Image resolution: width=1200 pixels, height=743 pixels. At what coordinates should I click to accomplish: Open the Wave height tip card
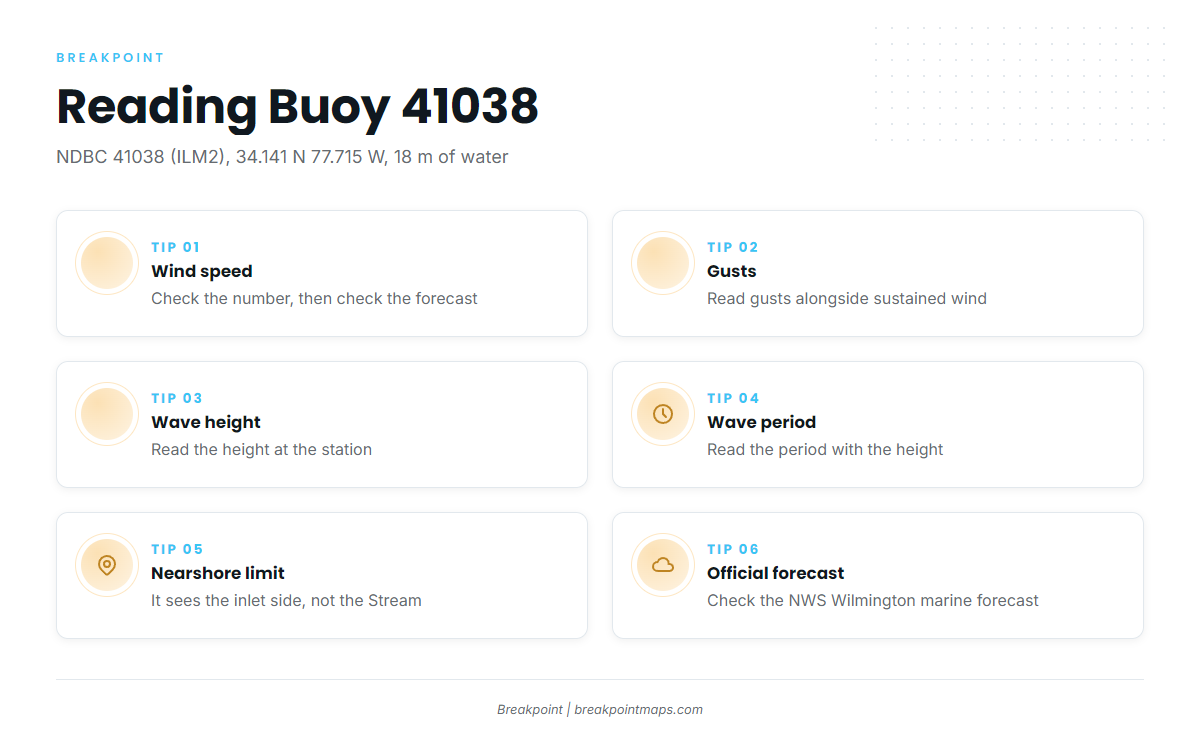click(x=322, y=424)
